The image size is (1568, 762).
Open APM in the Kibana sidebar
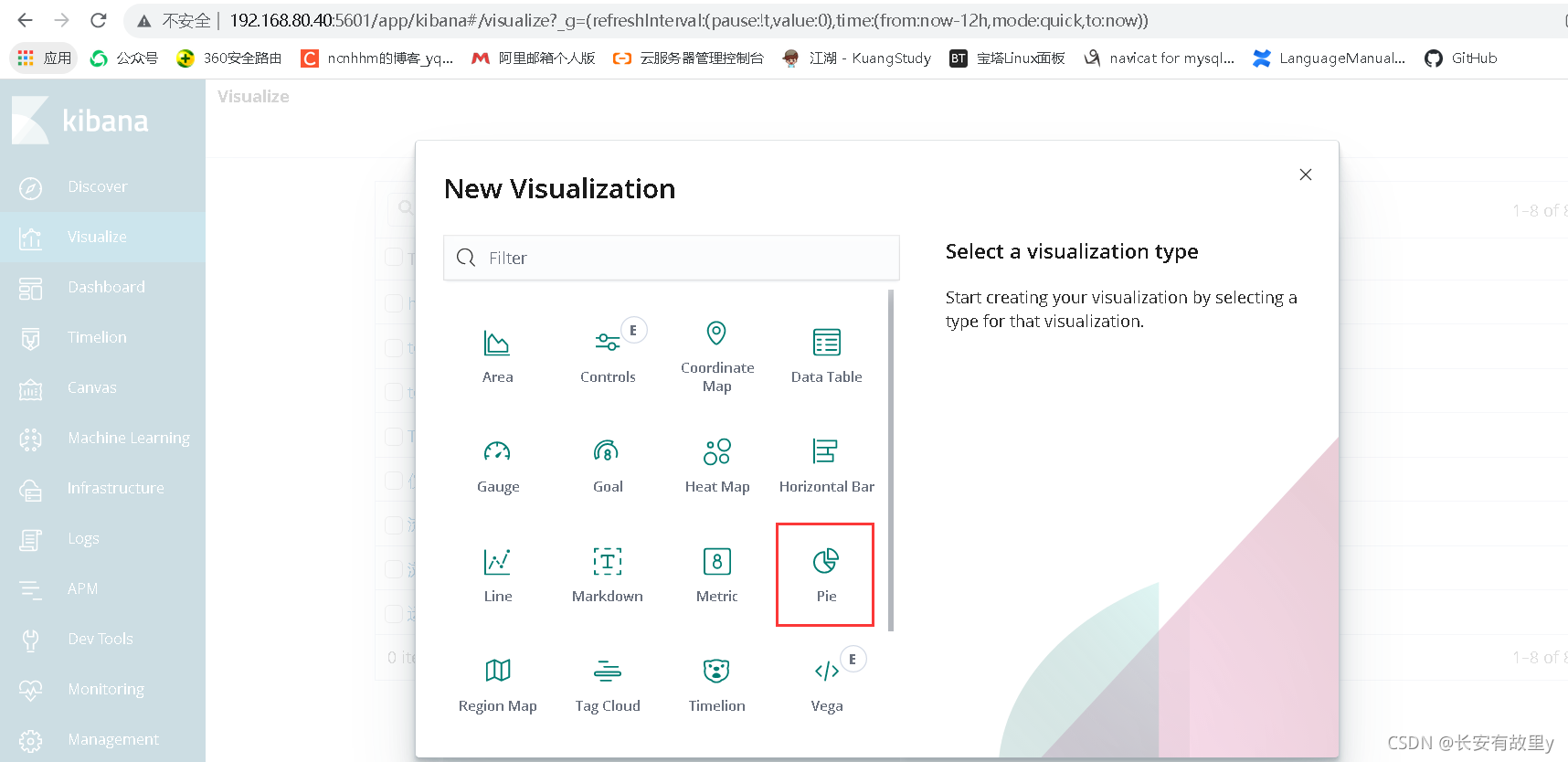[x=102, y=588]
